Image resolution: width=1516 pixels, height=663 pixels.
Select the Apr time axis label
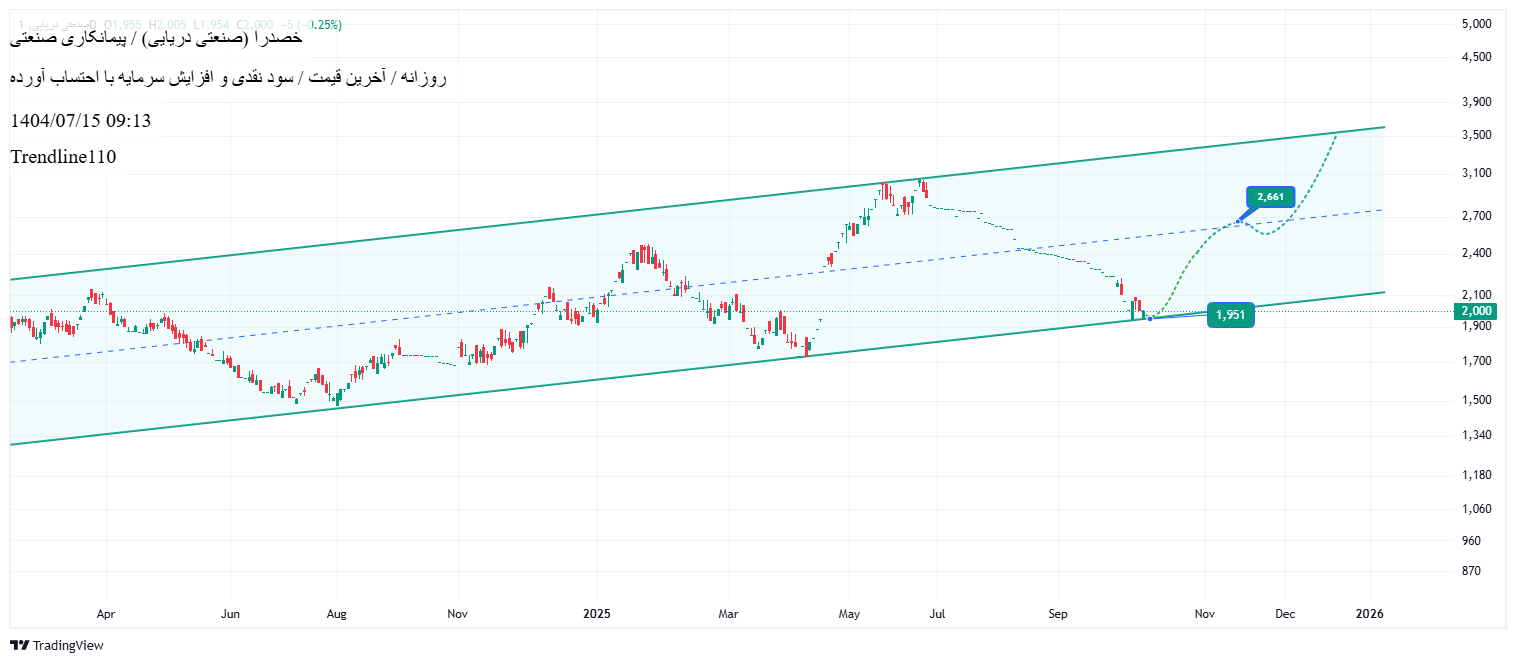pyautogui.click(x=106, y=613)
